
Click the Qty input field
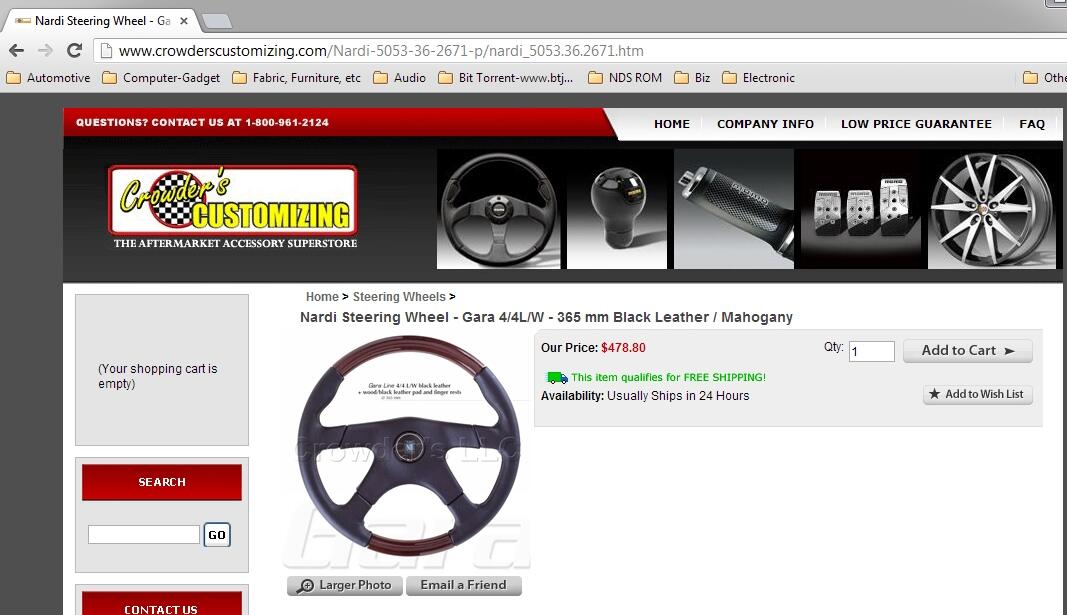pyautogui.click(x=872, y=351)
